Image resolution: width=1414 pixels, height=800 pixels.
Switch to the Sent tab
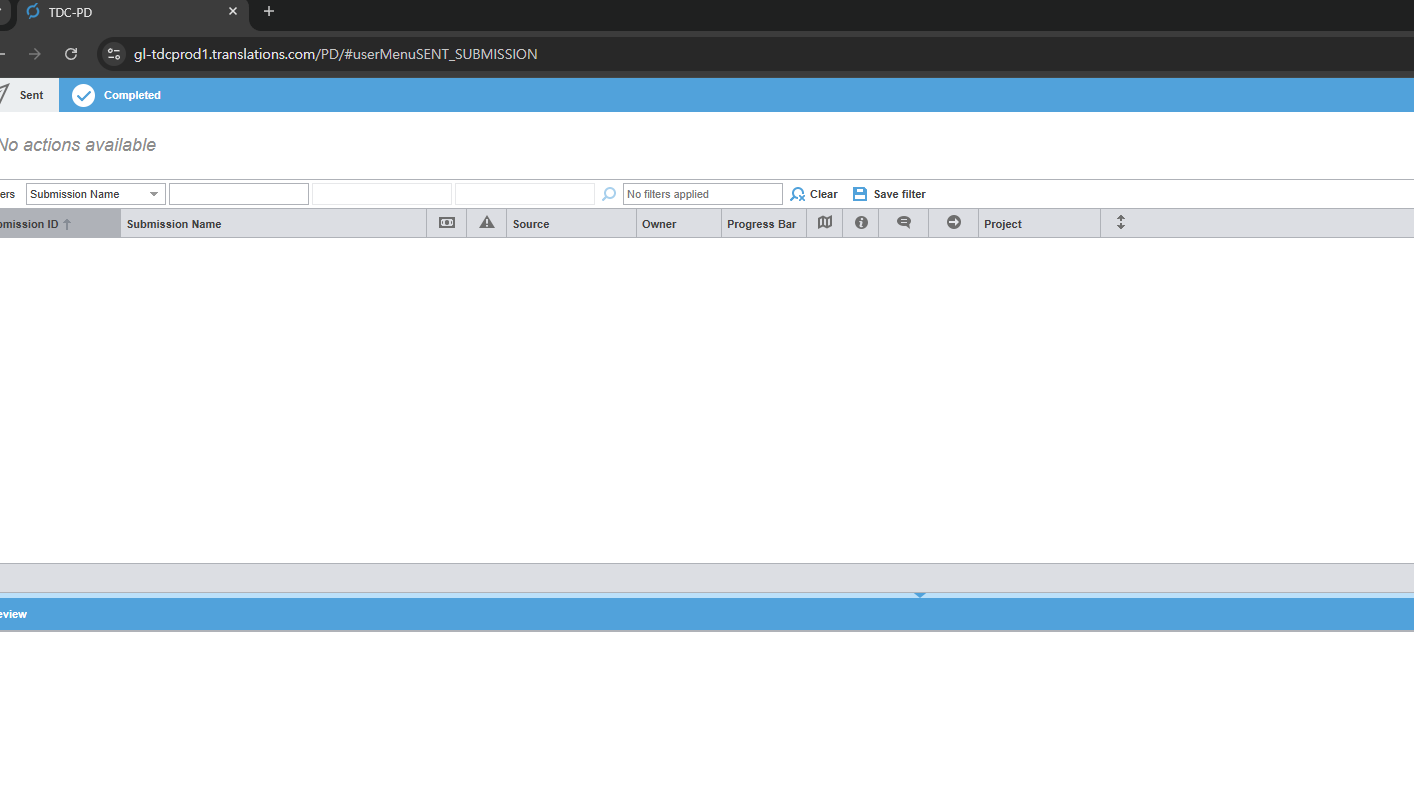(x=30, y=95)
